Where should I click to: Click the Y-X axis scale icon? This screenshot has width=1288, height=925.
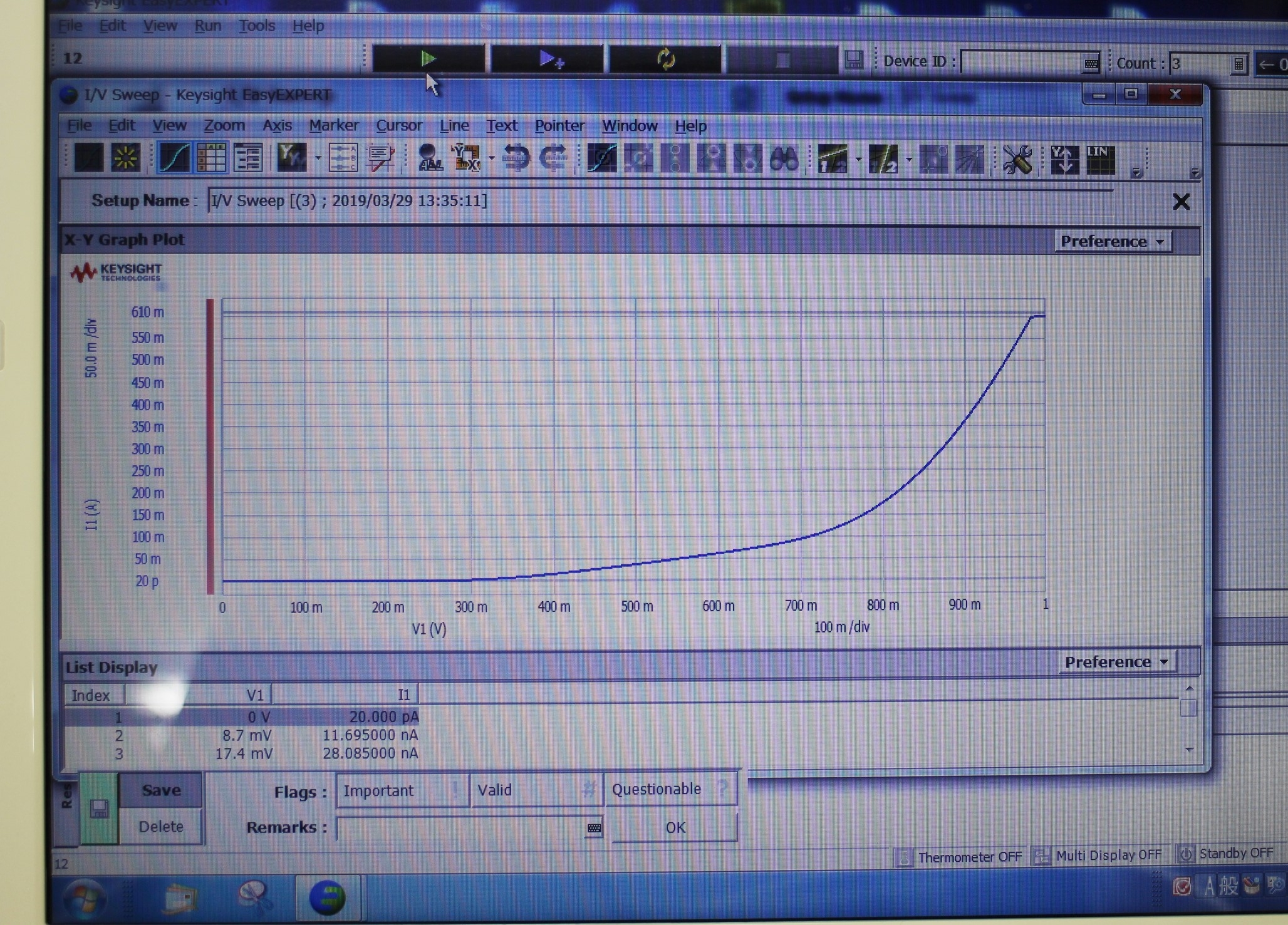point(466,158)
